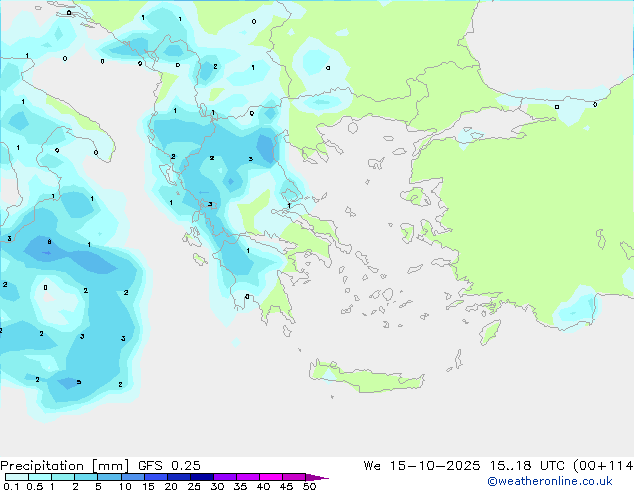Viewport: 634px width, 490px height.
Task: Click the 0.1–0.5 mm legend color box
Action: 17,477
